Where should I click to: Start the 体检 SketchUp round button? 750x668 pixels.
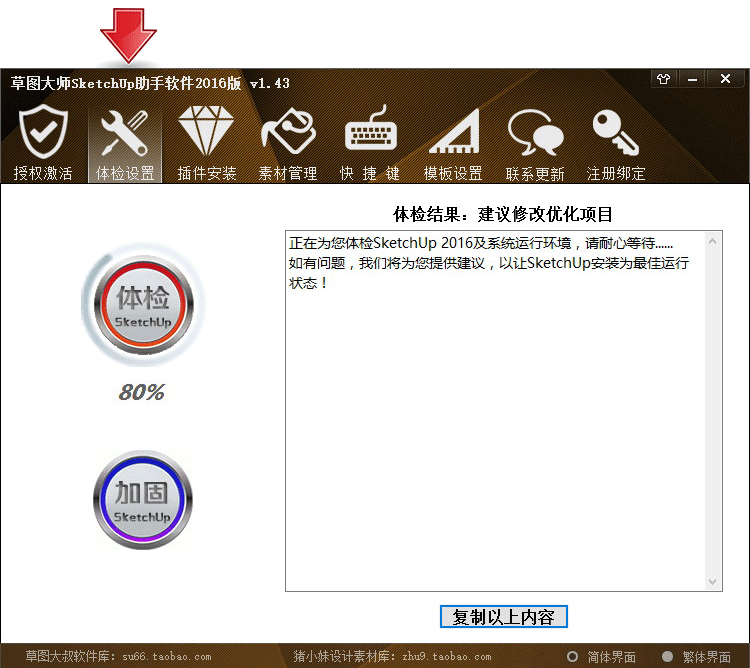(143, 305)
